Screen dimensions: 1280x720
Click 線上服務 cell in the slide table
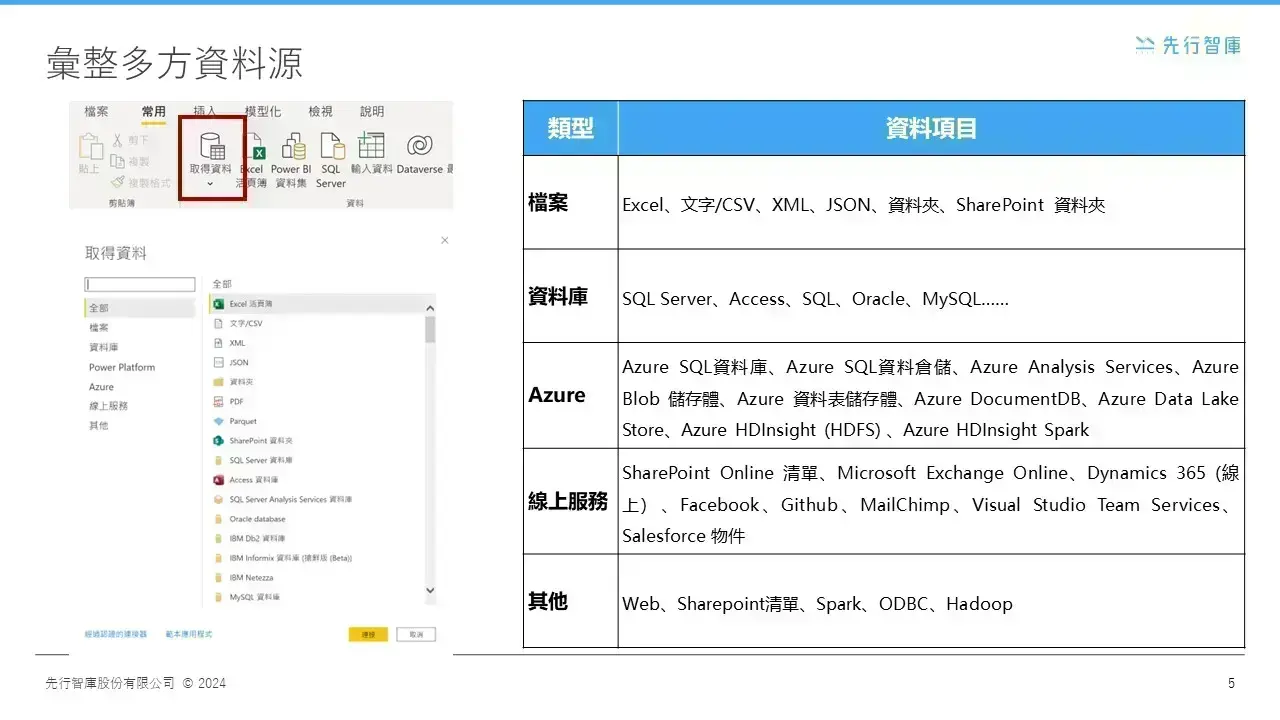(571, 501)
